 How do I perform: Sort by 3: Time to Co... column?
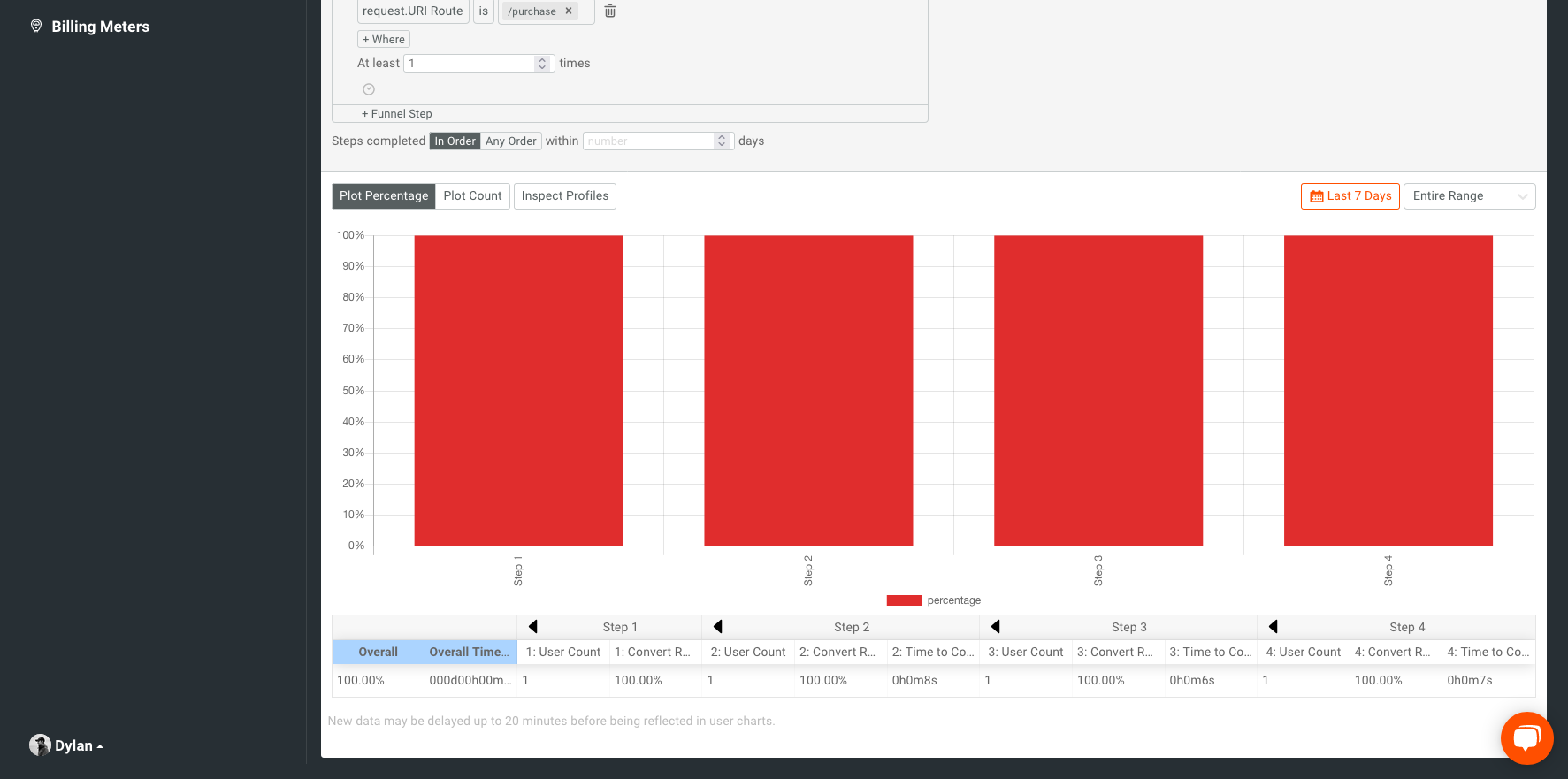coord(1211,653)
